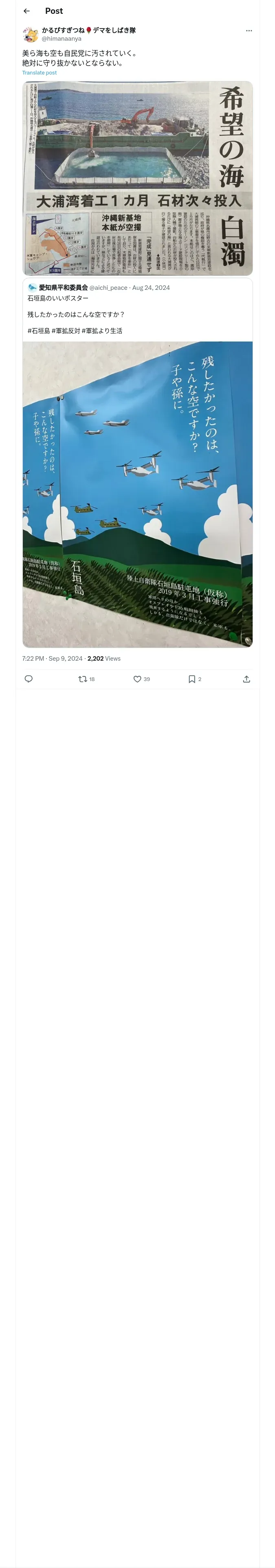This screenshot has width=275, height=1568.
Task: Click the #軍拡より生活 hashtag
Action: (102, 331)
